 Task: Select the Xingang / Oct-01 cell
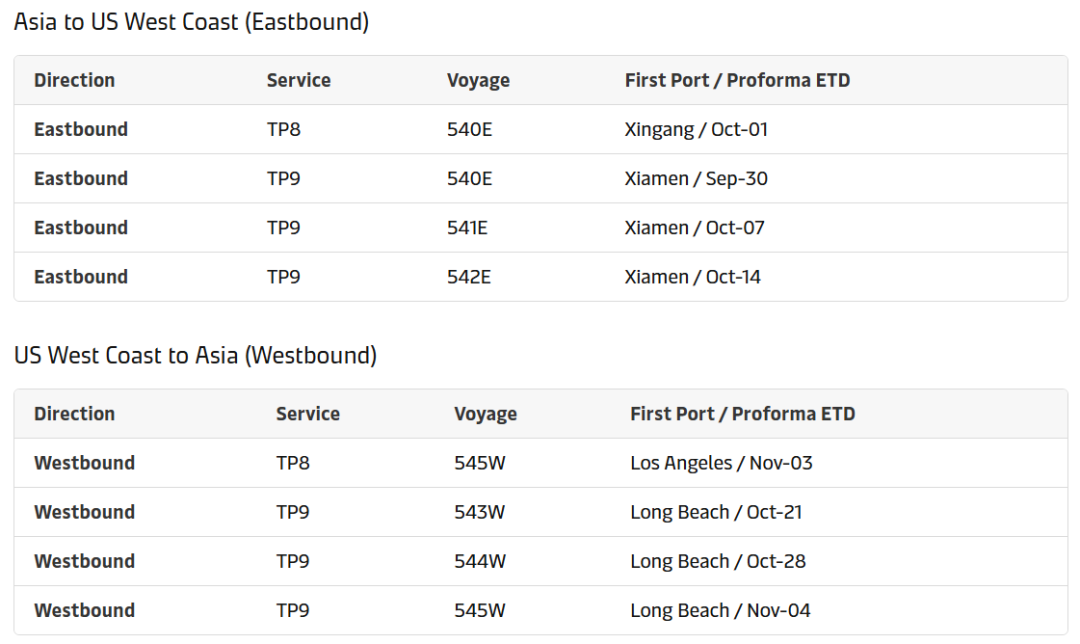pos(696,130)
